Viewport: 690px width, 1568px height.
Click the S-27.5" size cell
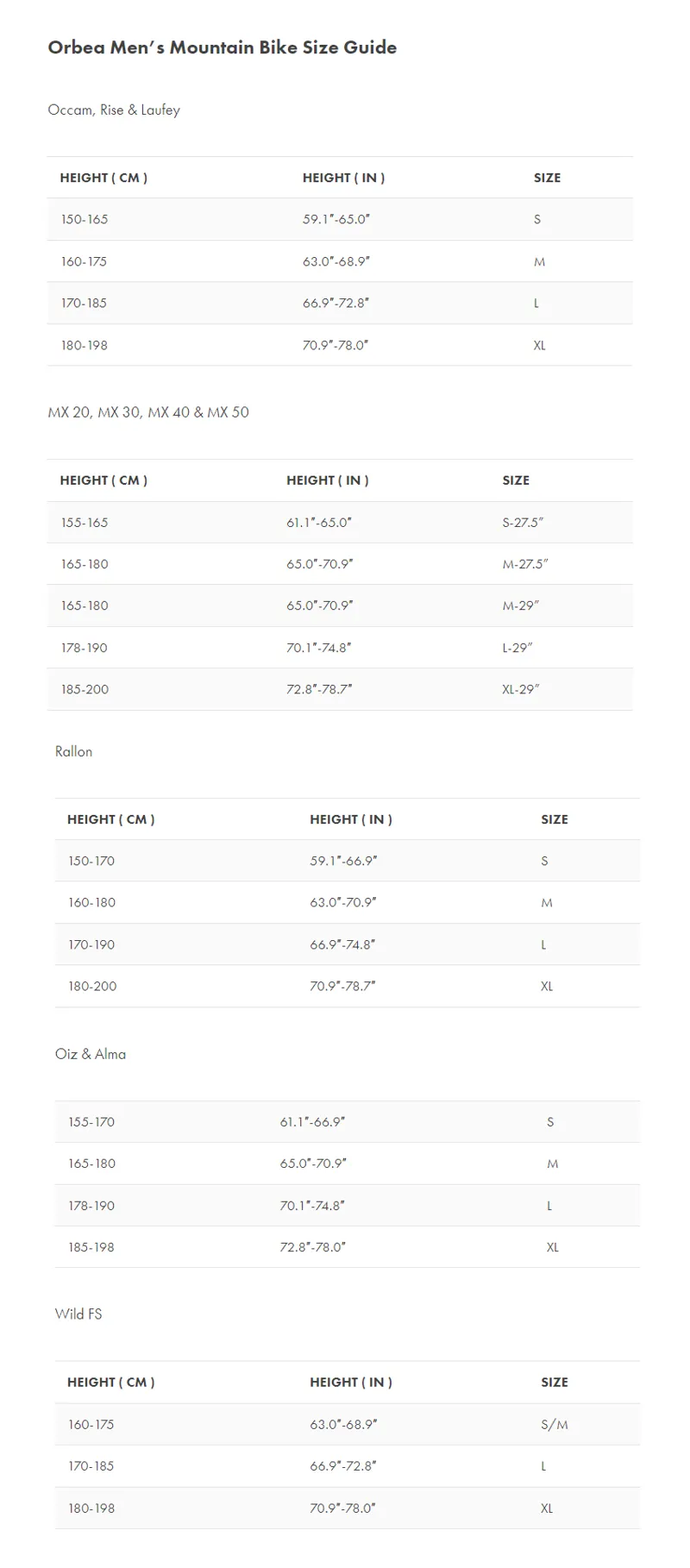(x=523, y=523)
